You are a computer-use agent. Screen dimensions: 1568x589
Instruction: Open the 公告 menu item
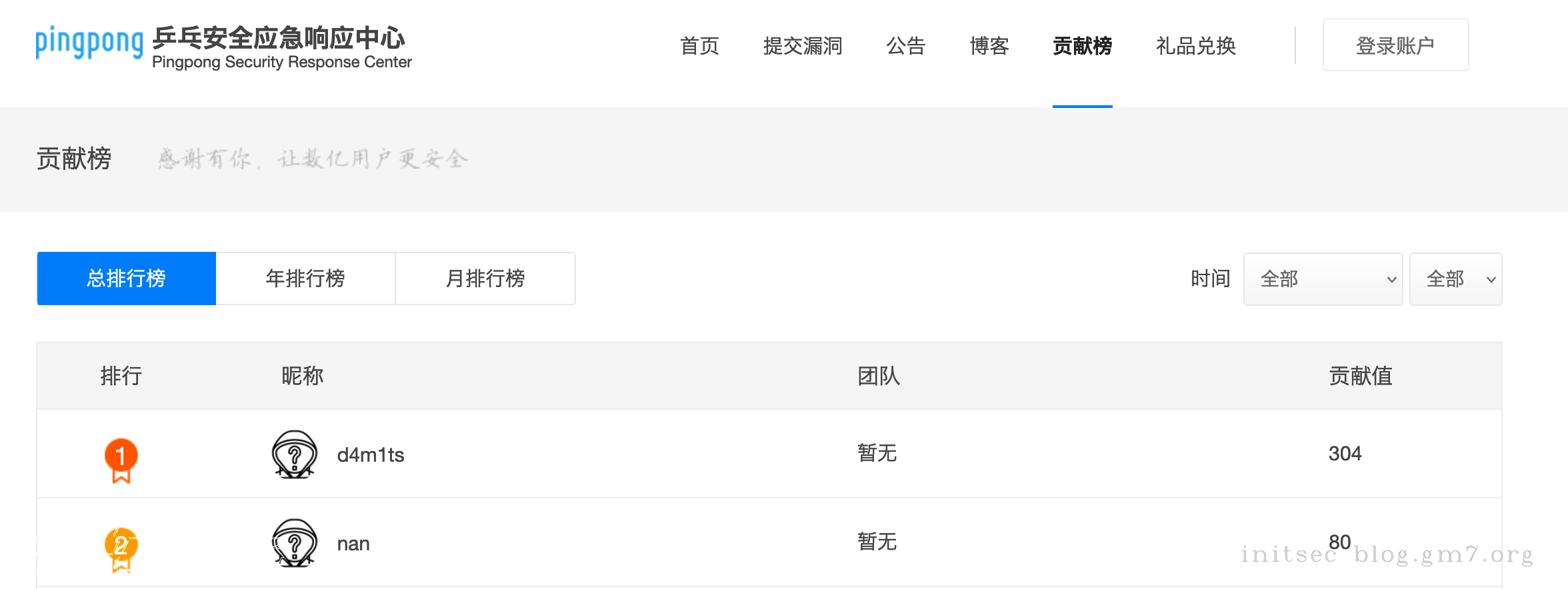(906, 46)
